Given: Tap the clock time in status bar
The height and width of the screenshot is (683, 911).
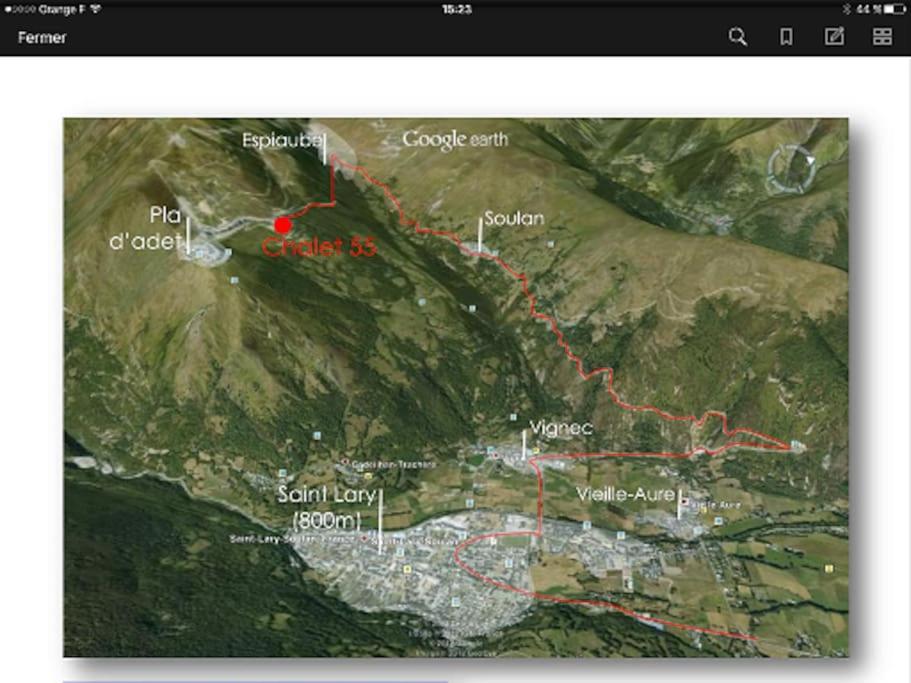Looking at the screenshot, I should (457, 9).
